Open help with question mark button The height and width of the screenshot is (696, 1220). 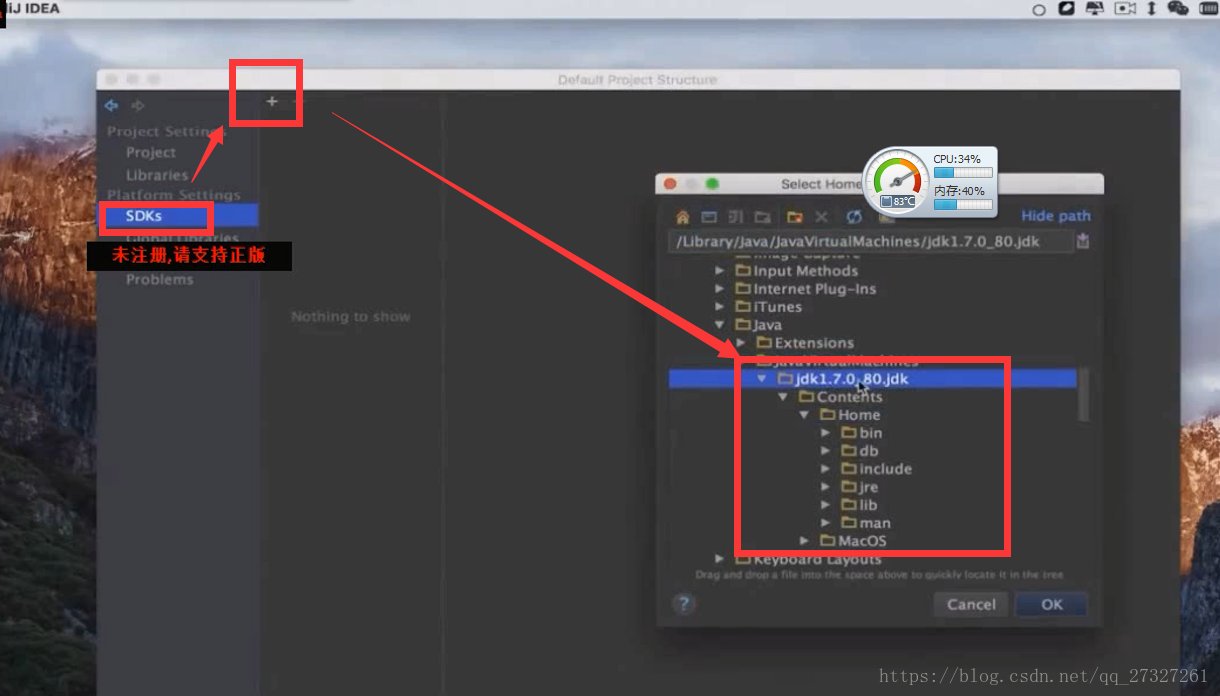[684, 604]
